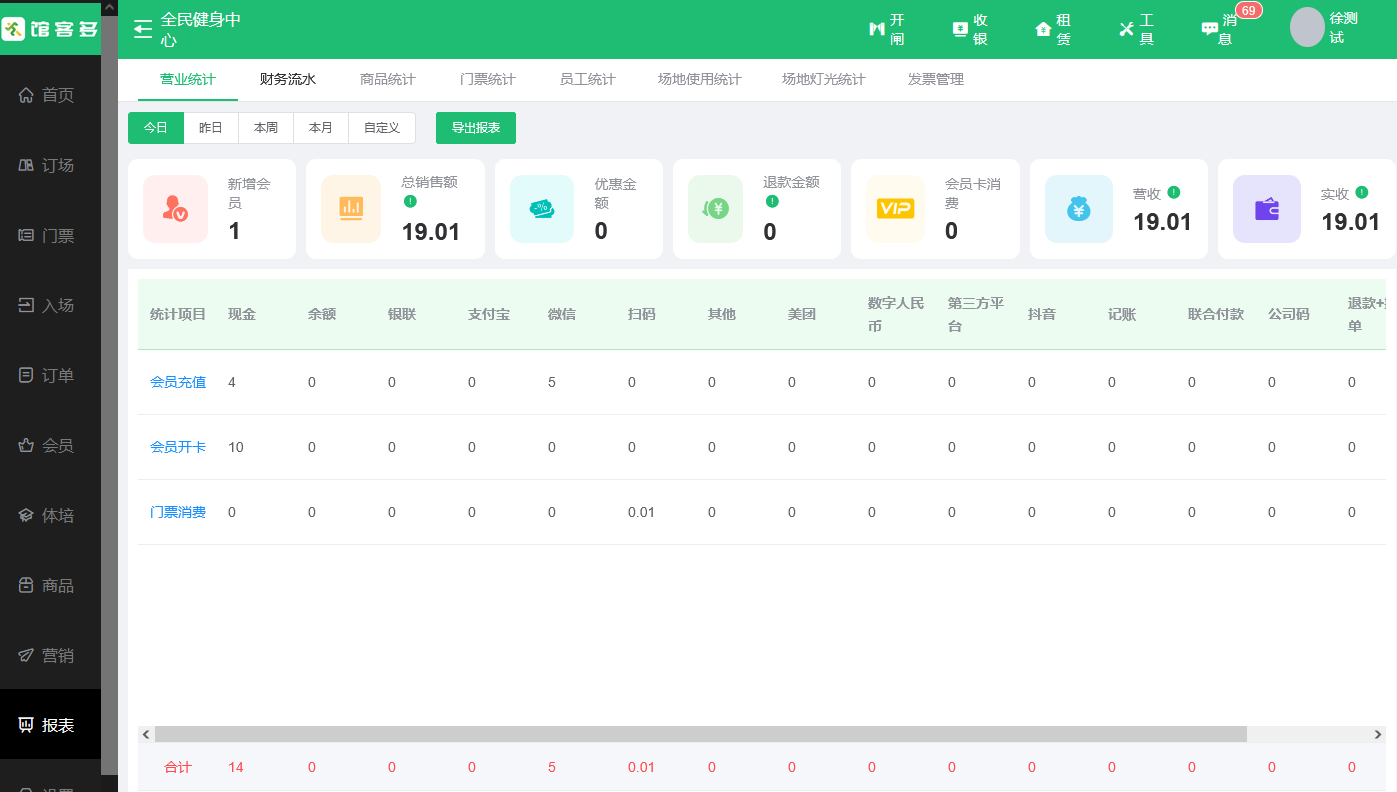Click the 退款金额 refund icon
This screenshot has width=1397, height=792.
coord(716,209)
